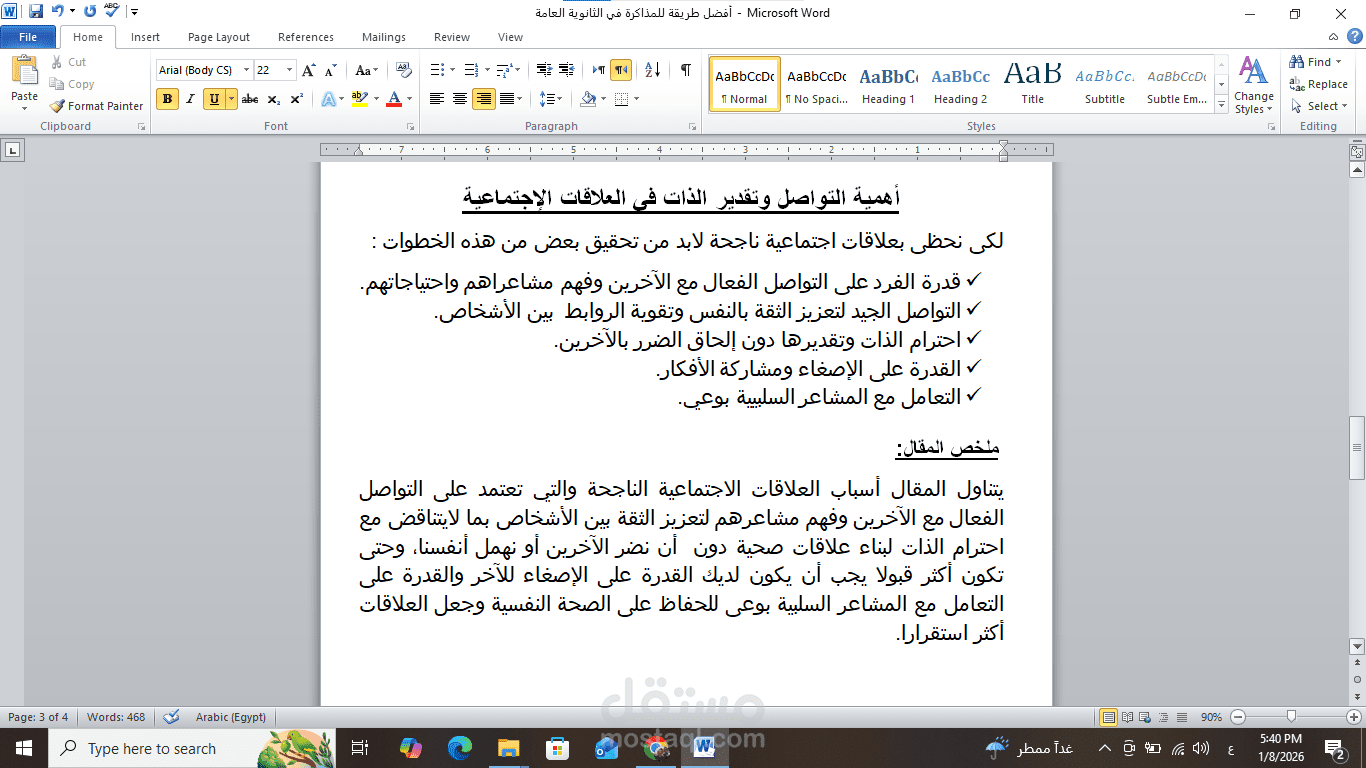Image resolution: width=1366 pixels, height=768 pixels.
Task: Apply Text Highlight Color
Action: click(x=359, y=99)
